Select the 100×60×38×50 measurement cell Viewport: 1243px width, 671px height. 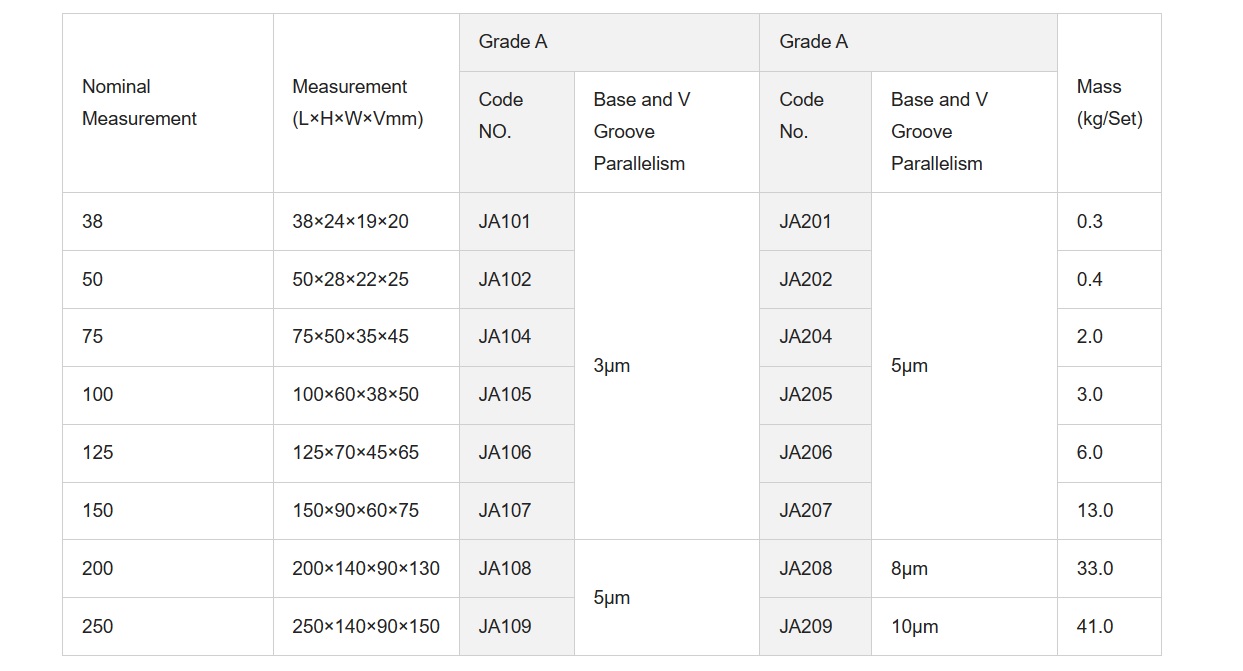click(x=366, y=394)
